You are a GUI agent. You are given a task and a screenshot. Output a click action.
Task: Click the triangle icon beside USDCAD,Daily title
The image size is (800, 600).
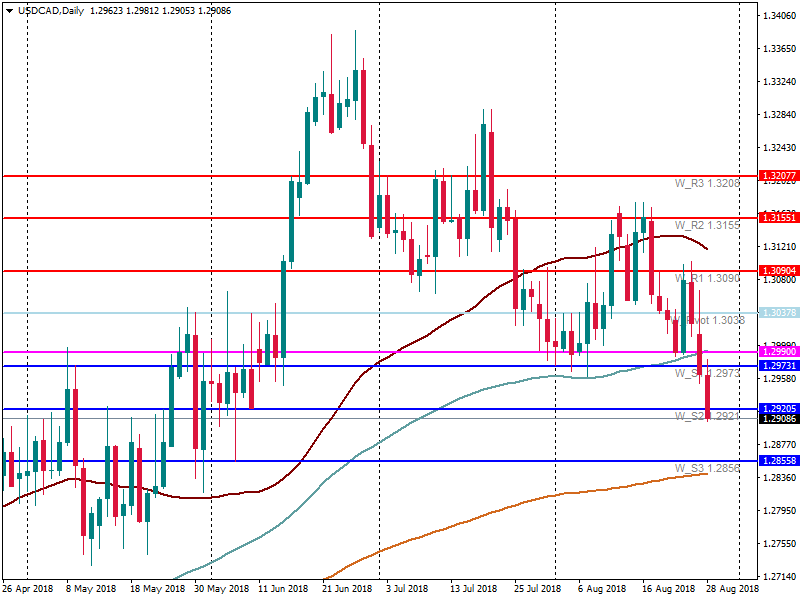[x=9, y=8]
